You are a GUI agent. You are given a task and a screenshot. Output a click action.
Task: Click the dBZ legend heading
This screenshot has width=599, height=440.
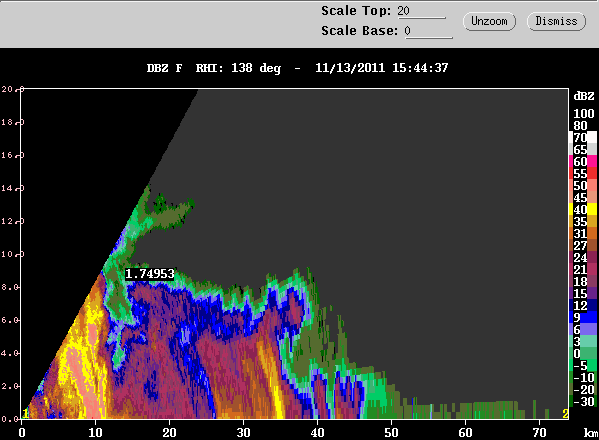pyautogui.click(x=584, y=96)
